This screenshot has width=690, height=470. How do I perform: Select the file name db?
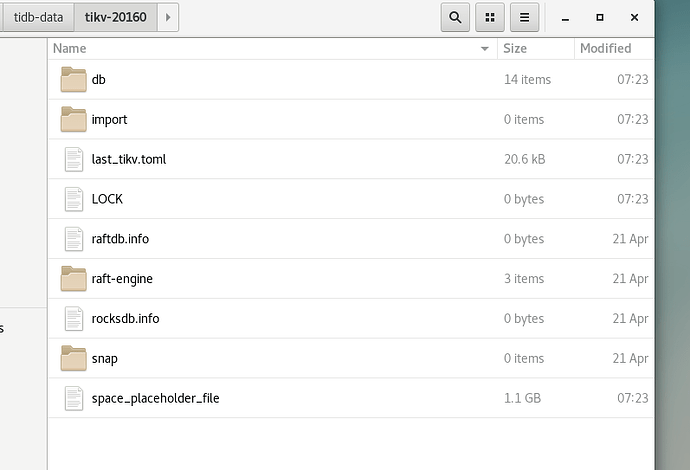click(x=99, y=80)
